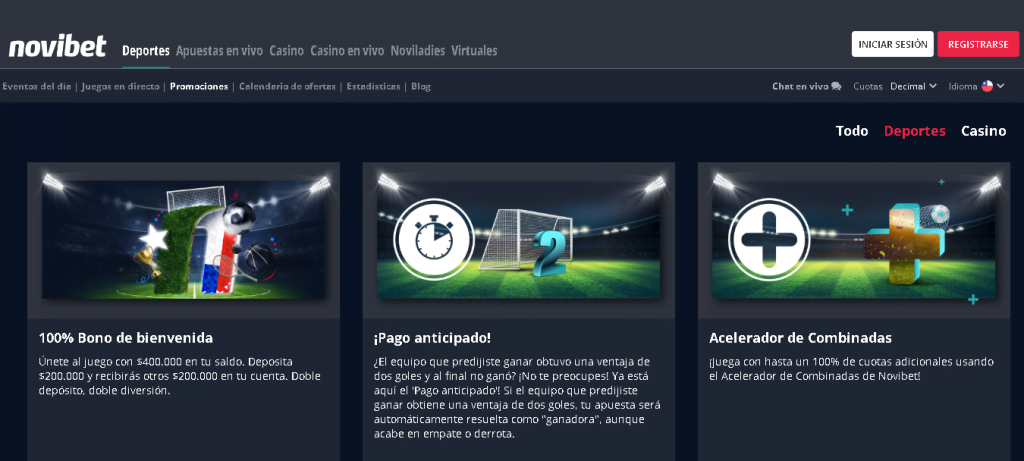Image resolution: width=1024 pixels, height=461 pixels.
Task: Open the Noviladies menu item
Action: pyautogui.click(x=418, y=50)
